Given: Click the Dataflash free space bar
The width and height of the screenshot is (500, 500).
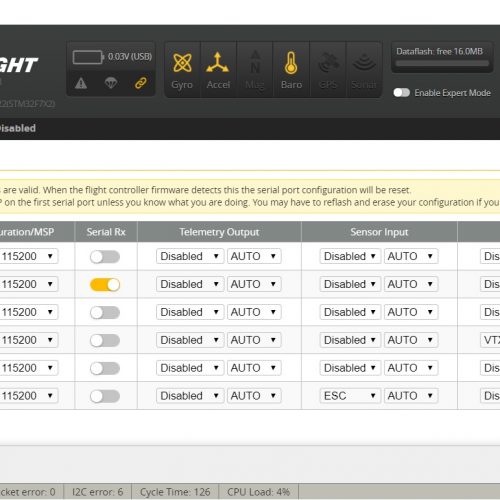Looking at the screenshot, I should pos(442,63).
